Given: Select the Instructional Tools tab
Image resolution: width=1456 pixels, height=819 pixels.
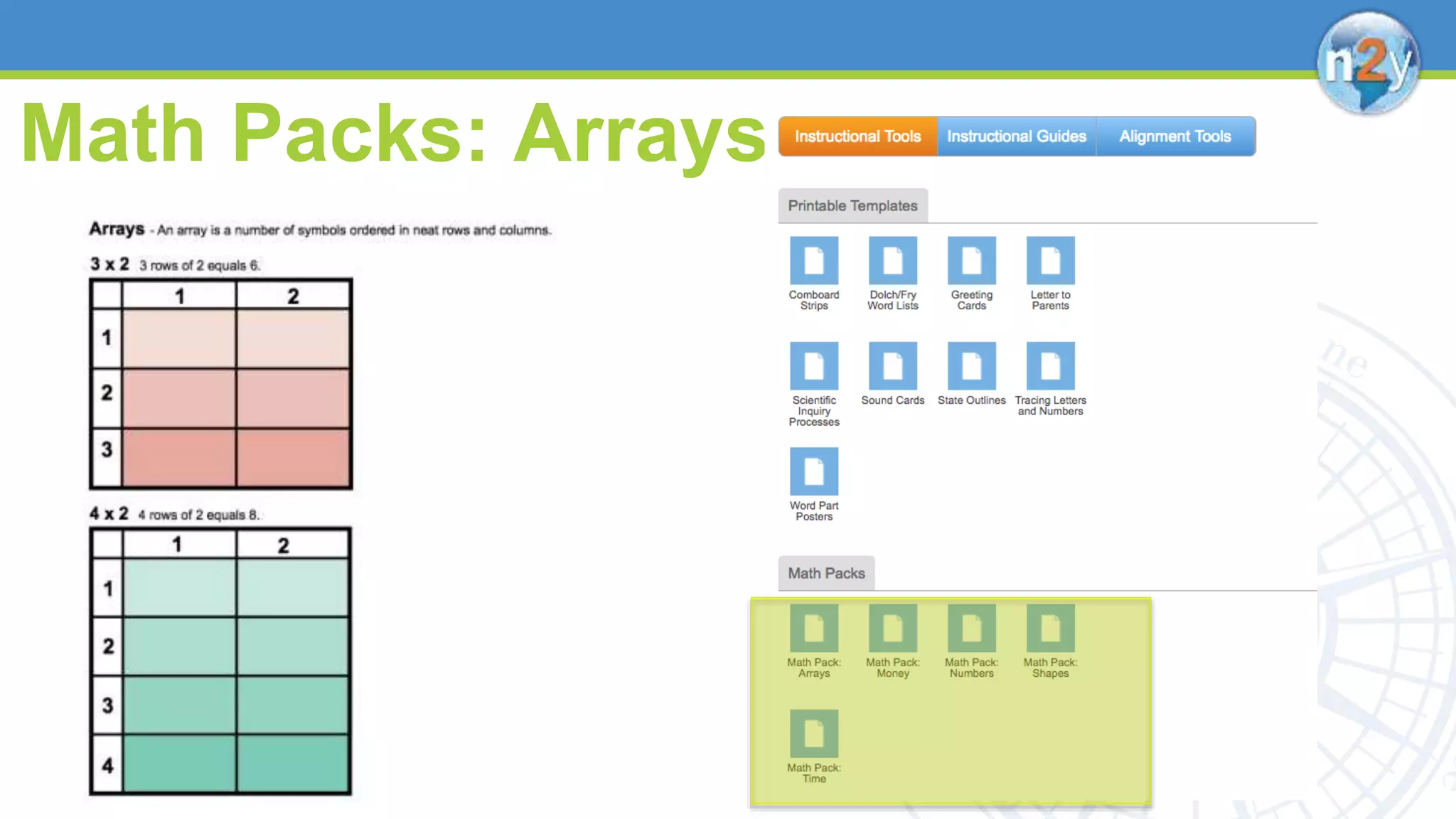Looking at the screenshot, I should 858,136.
